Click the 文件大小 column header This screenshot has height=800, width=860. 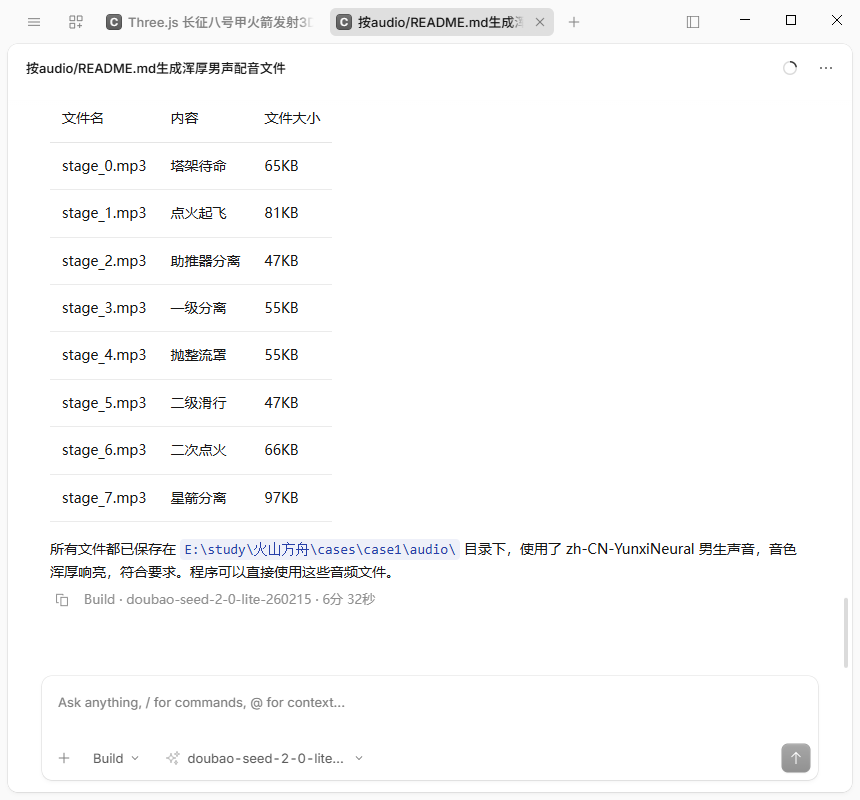(292, 118)
